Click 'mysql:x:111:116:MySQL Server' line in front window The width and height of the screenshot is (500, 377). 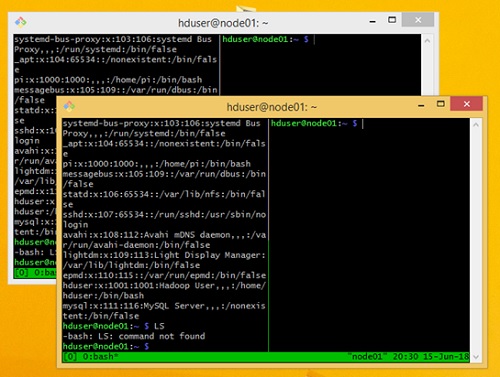tap(164, 306)
